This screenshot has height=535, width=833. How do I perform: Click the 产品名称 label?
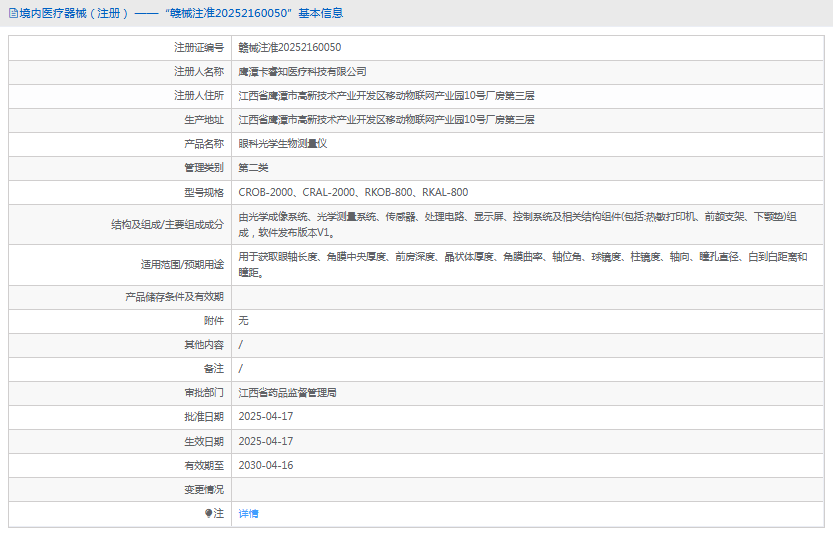pos(204,144)
